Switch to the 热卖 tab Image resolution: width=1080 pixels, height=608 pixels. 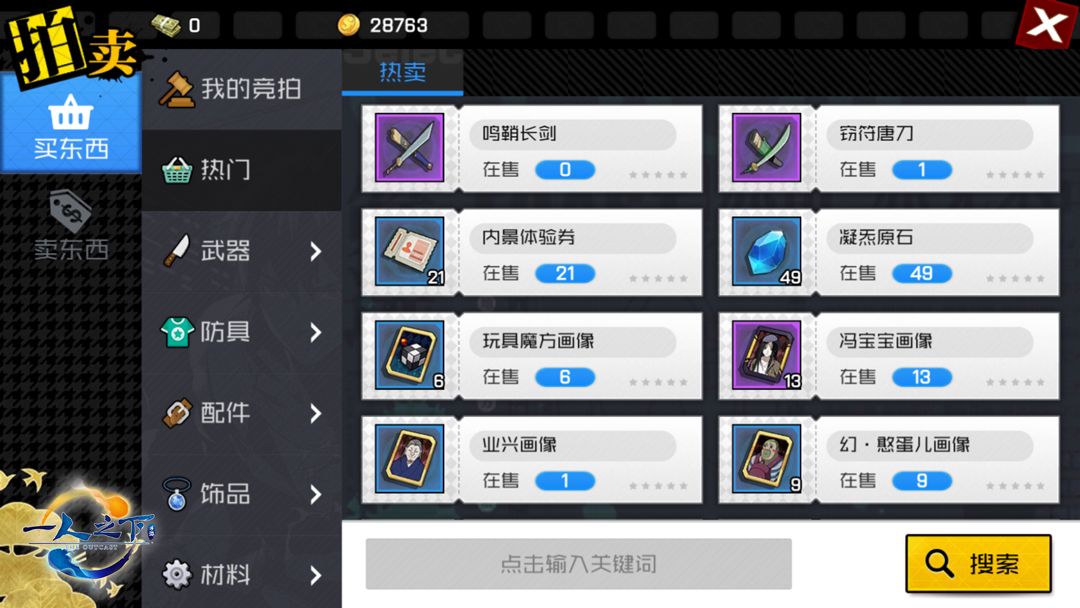403,72
